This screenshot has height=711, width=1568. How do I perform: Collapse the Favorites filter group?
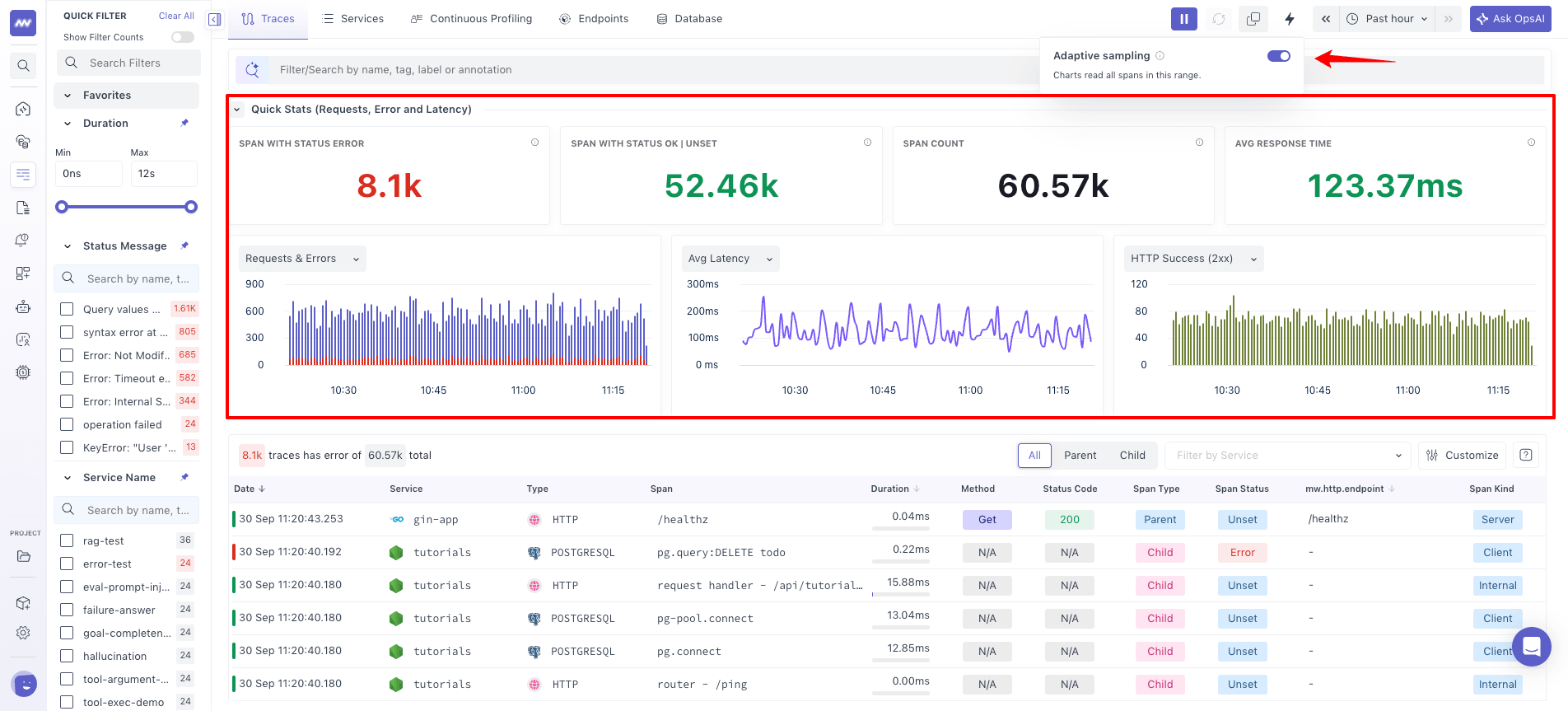tap(68, 96)
